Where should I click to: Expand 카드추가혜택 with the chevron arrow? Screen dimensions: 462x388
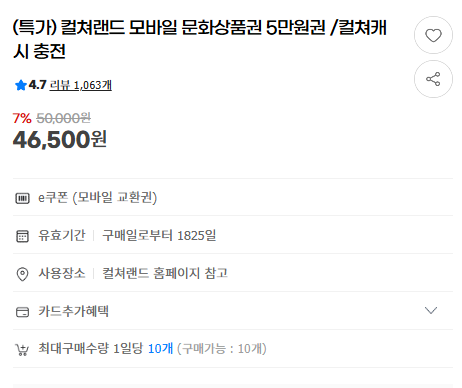(x=431, y=311)
